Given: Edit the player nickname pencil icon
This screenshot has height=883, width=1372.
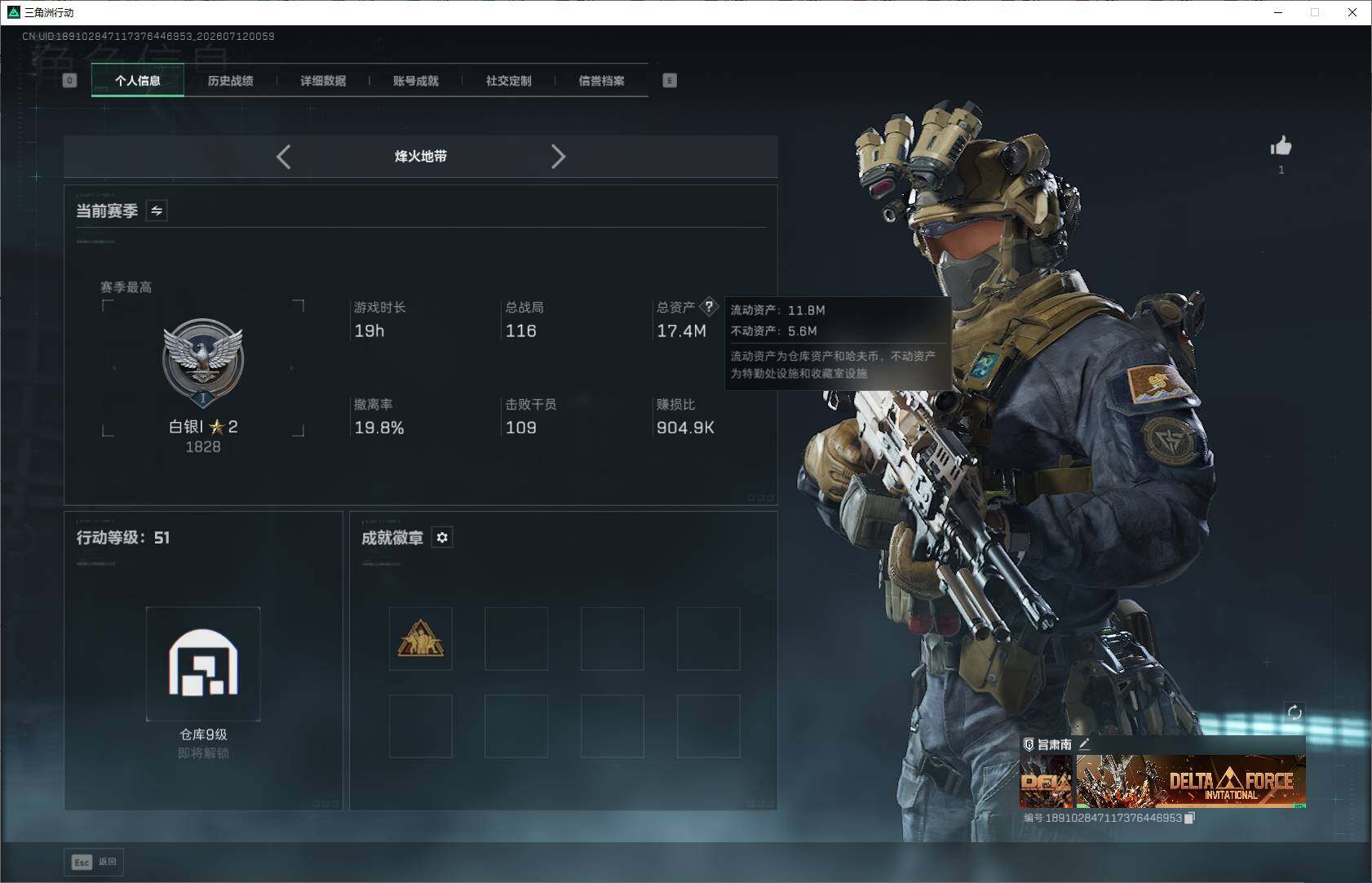Looking at the screenshot, I should tap(1084, 743).
